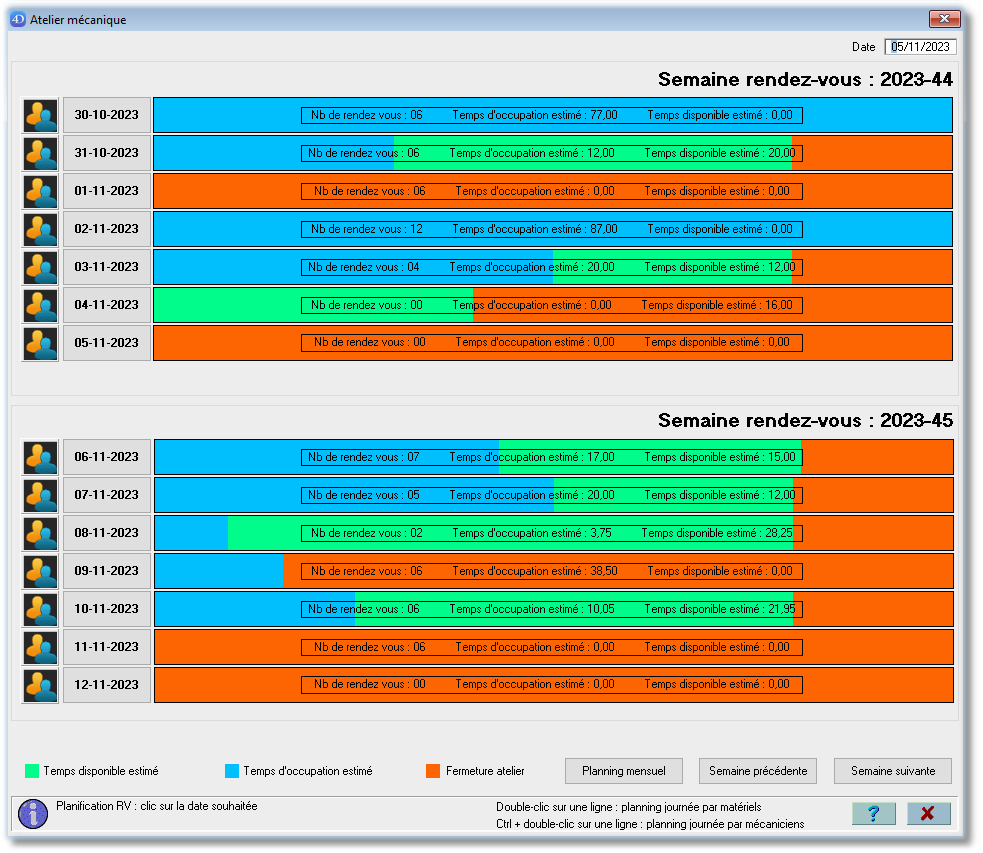The width and height of the screenshot is (983, 853).
Task: Click the mechanic icon for 09-11-2023
Action: click(41, 571)
